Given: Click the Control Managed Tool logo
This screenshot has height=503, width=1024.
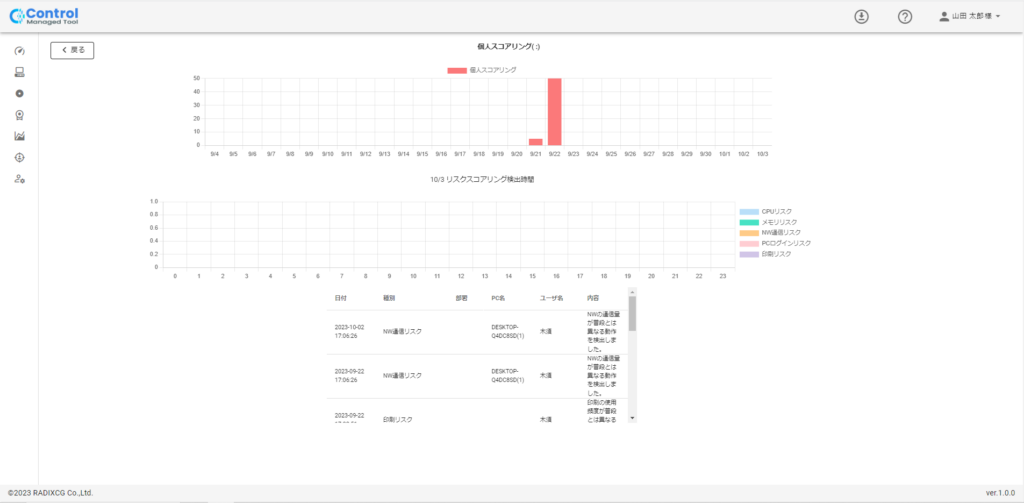Looking at the screenshot, I should [44, 16].
